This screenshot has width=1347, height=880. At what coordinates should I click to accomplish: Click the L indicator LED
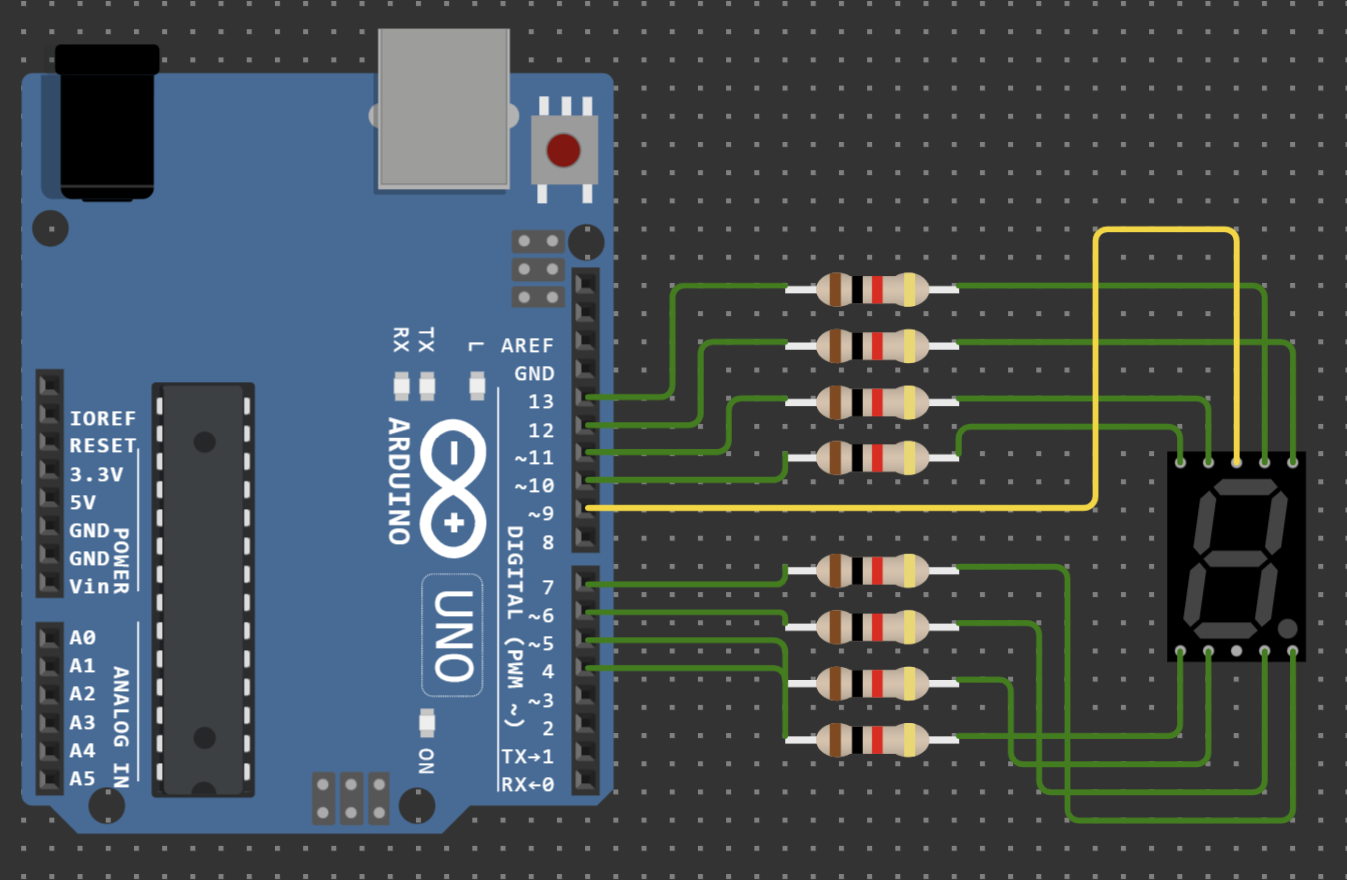click(x=476, y=385)
